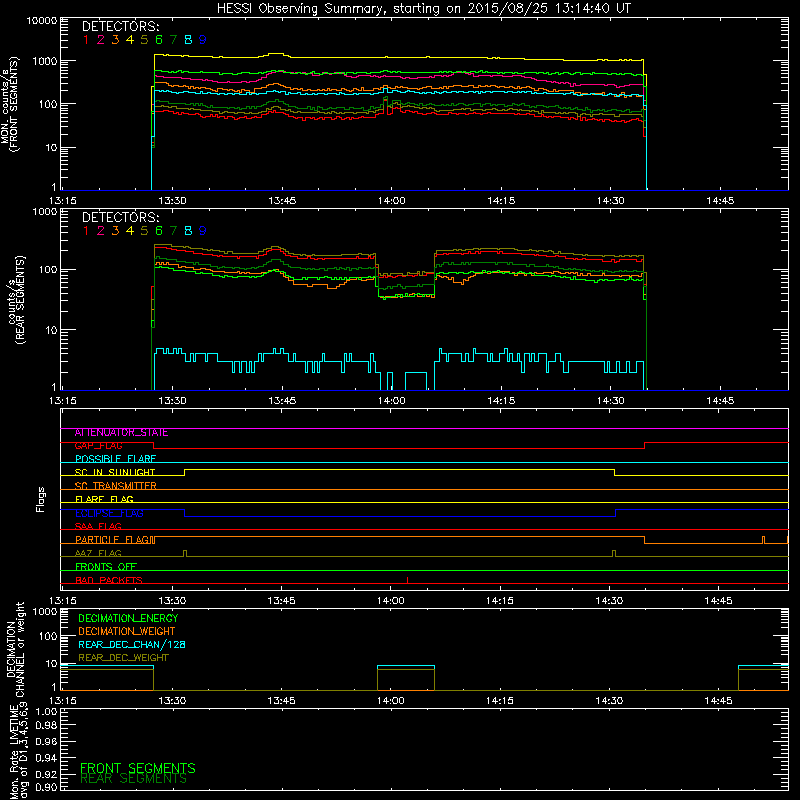Image resolution: width=800 pixels, height=800 pixels.
Task: Click the front segments counts/s y-axis label
Action: (x=10, y=105)
